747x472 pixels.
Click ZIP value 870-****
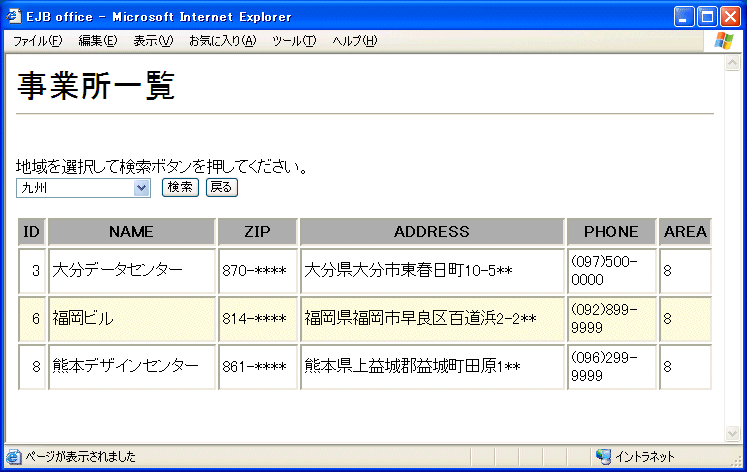coord(254,271)
